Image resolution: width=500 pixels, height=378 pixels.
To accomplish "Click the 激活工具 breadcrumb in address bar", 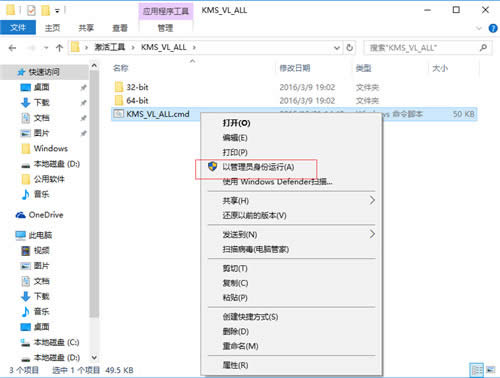I will click(110, 47).
